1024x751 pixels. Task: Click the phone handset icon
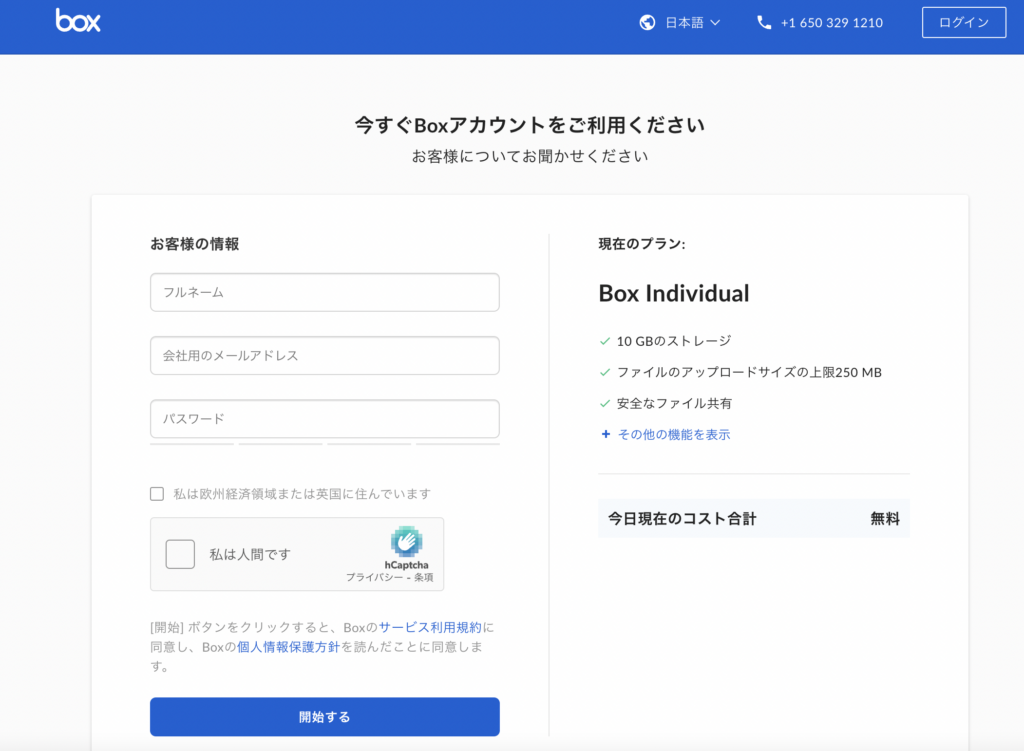pyautogui.click(x=764, y=23)
